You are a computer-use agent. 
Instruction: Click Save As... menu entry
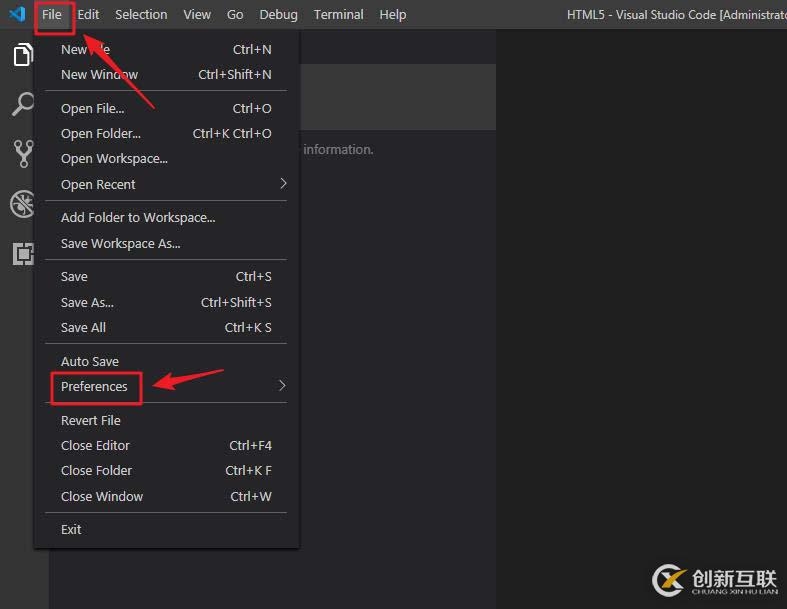[x=166, y=302]
